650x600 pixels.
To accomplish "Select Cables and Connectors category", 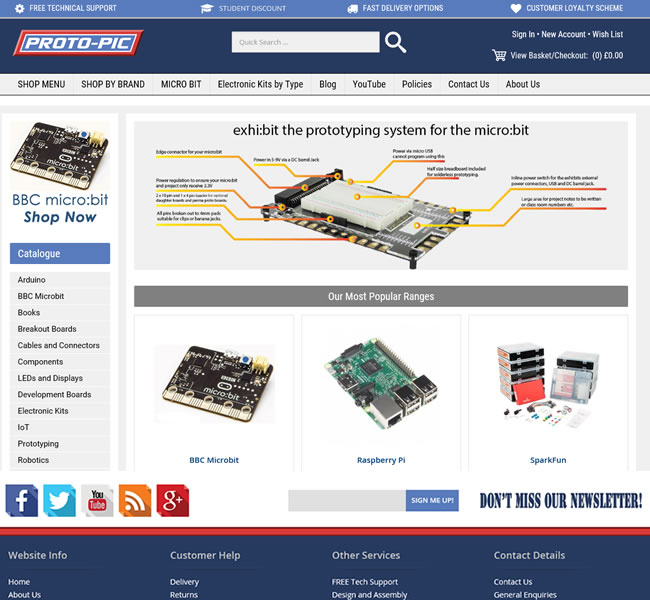I will pyautogui.click(x=58, y=345).
